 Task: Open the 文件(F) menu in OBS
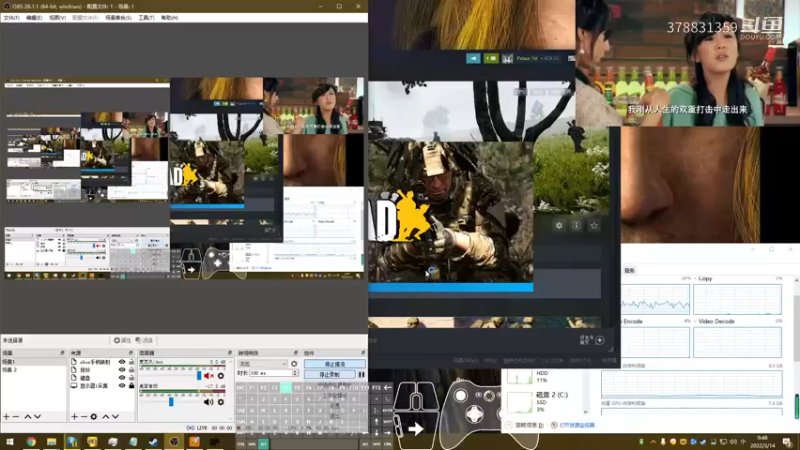11,18
